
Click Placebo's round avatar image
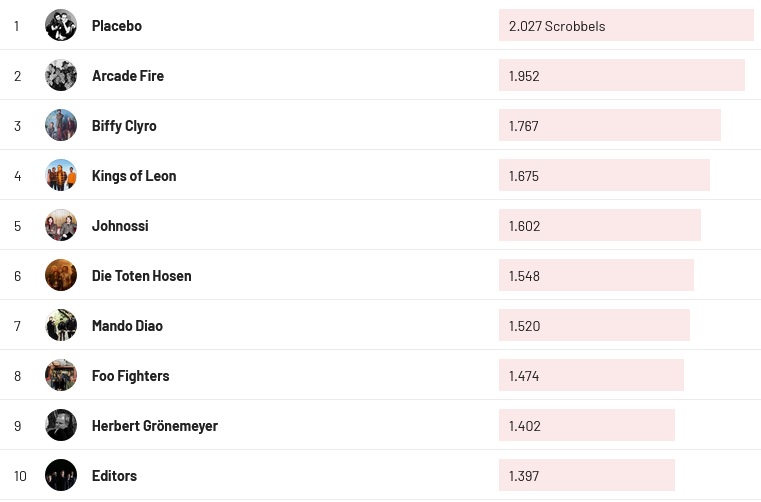[x=61, y=25]
